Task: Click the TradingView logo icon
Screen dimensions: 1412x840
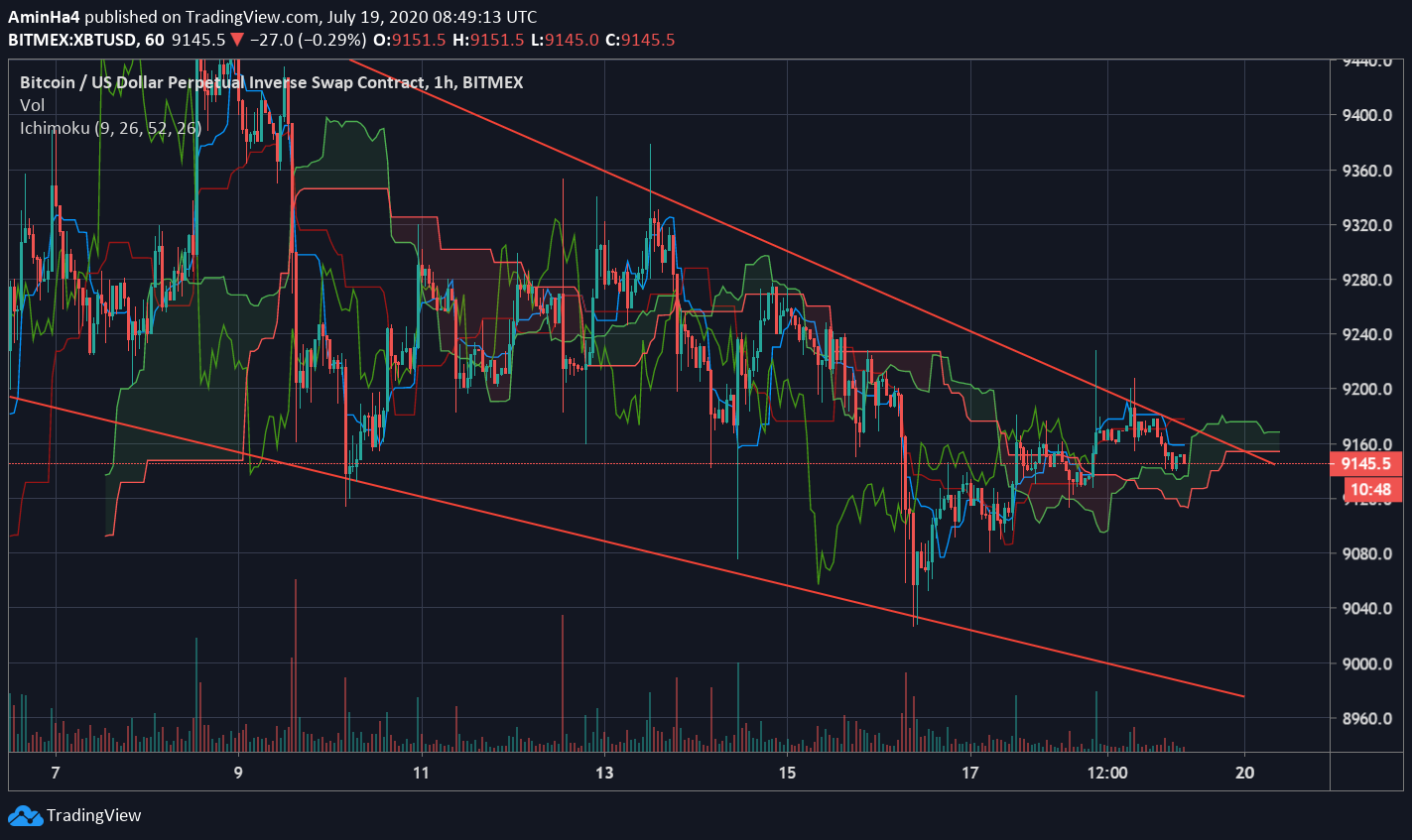Action: pyautogui.click(x=25, y=816)
